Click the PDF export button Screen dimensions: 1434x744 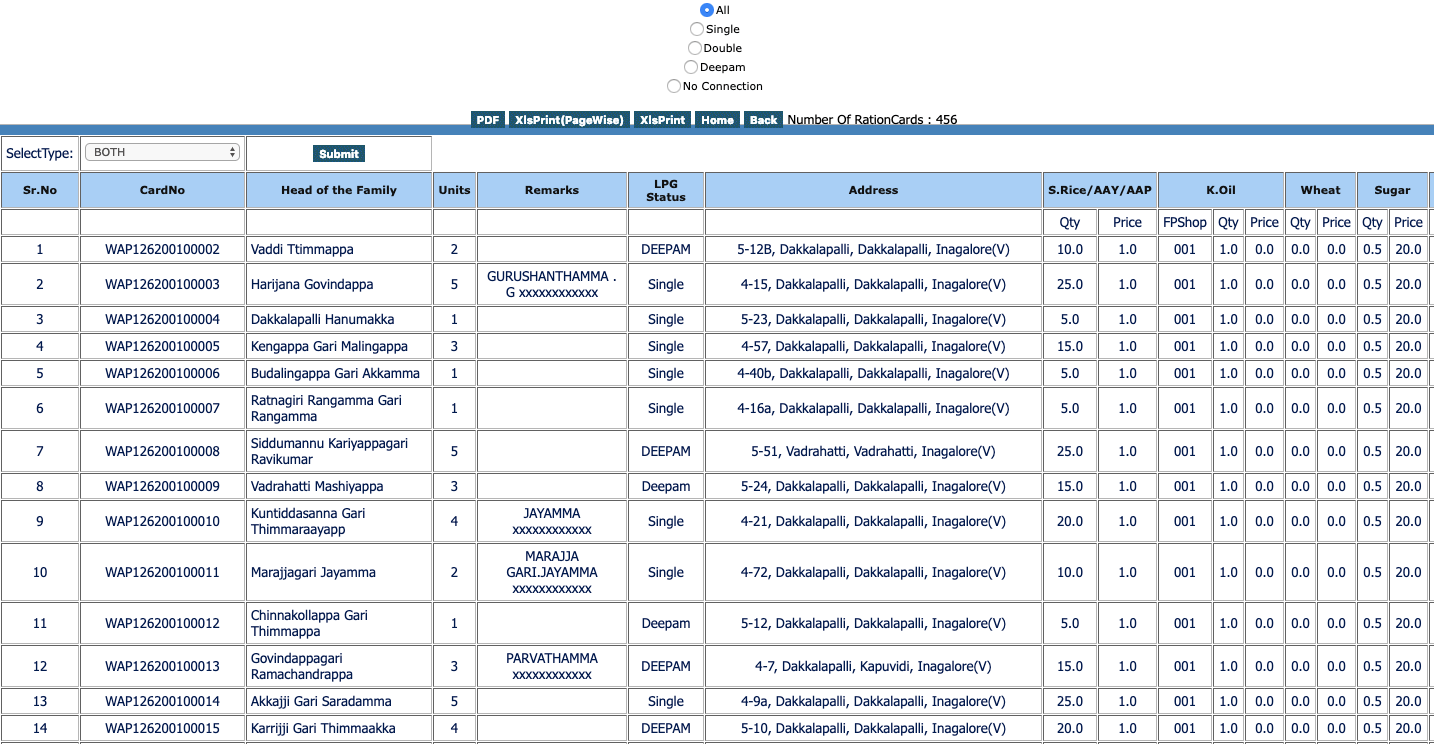pos(488,120)
